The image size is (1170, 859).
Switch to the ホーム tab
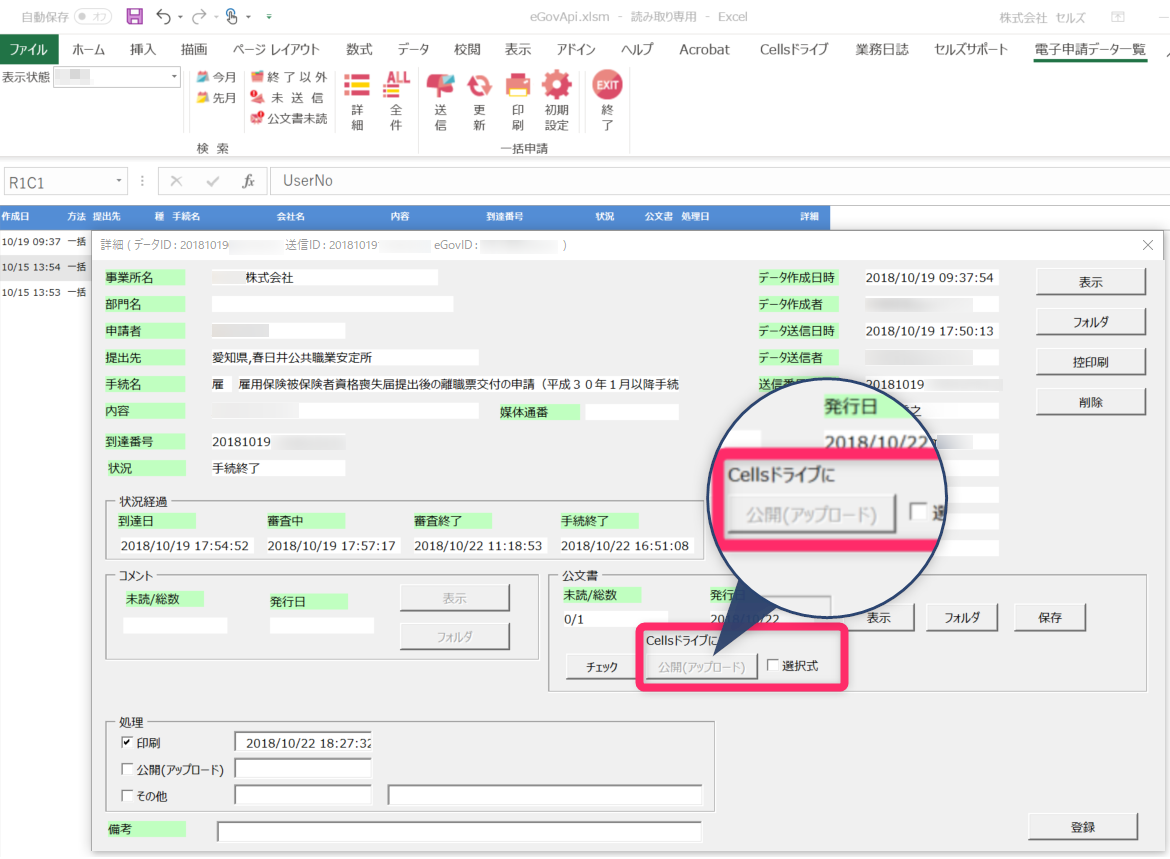pyautogui.click(x=88, y=49)
